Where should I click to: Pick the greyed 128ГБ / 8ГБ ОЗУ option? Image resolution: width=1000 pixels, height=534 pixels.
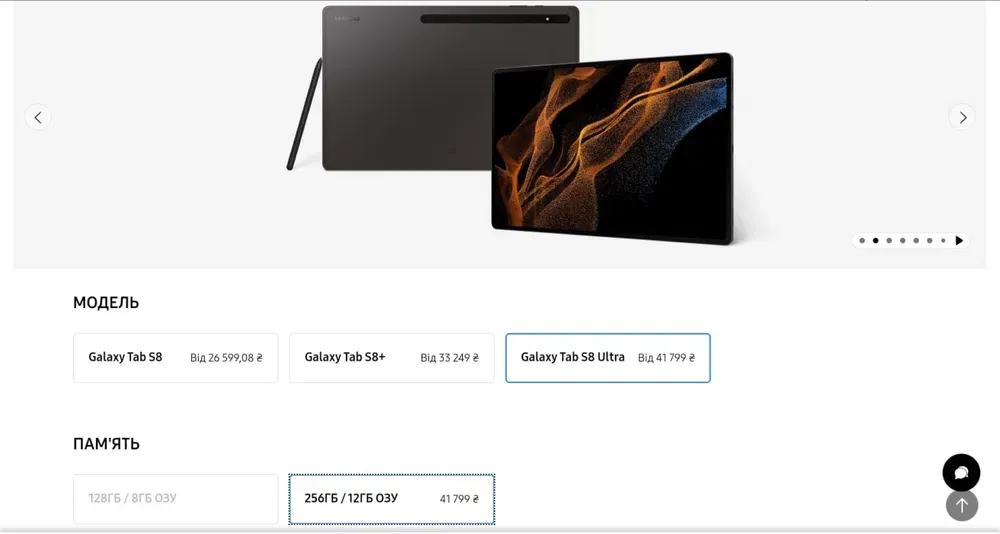coord(175,499)
